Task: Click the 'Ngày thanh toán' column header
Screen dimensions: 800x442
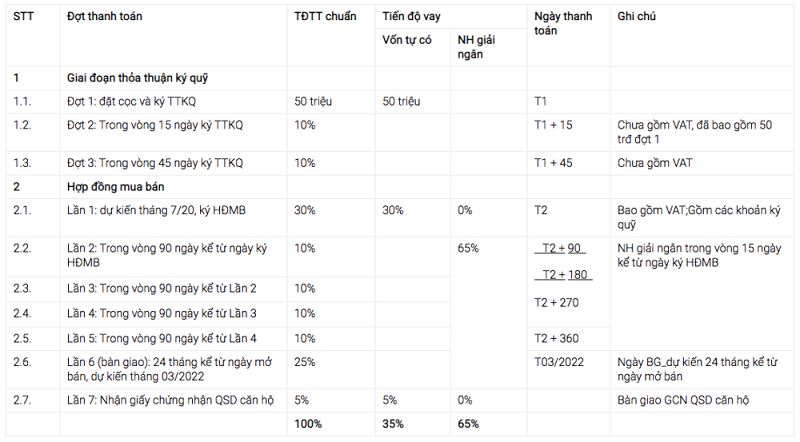Action: [x=564, y=24]
